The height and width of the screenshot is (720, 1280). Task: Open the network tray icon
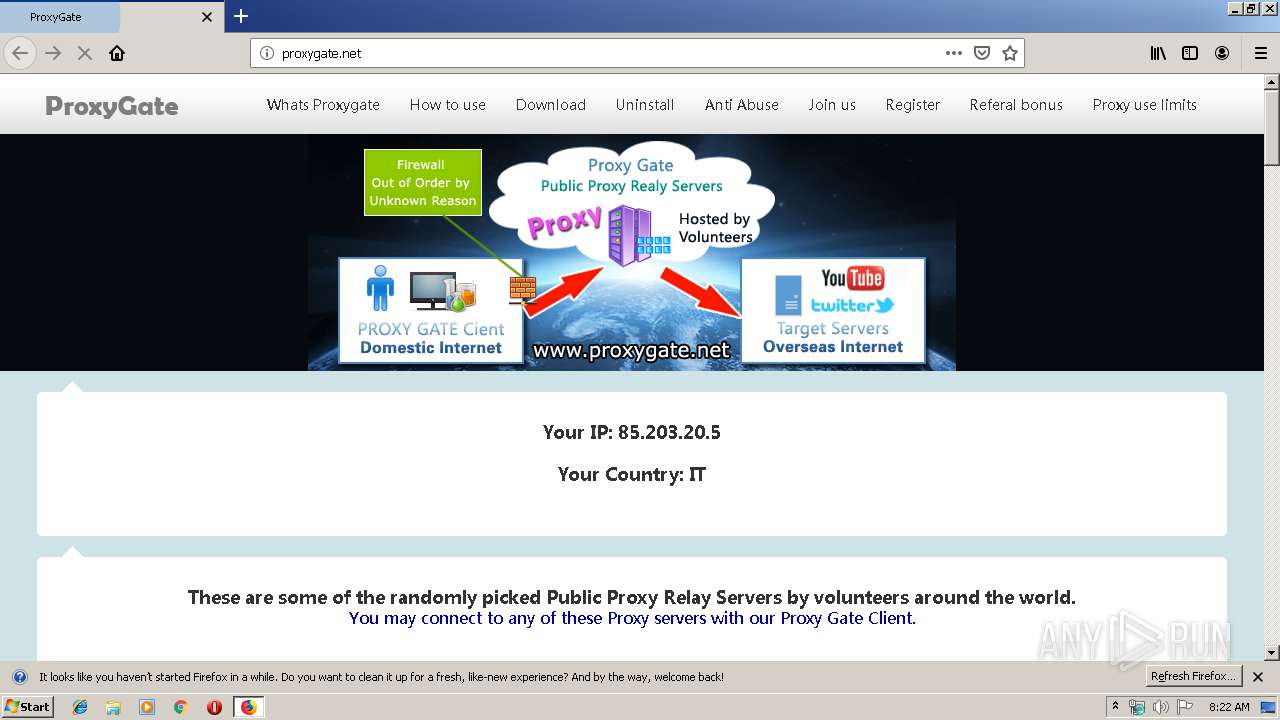point(1137,707)
